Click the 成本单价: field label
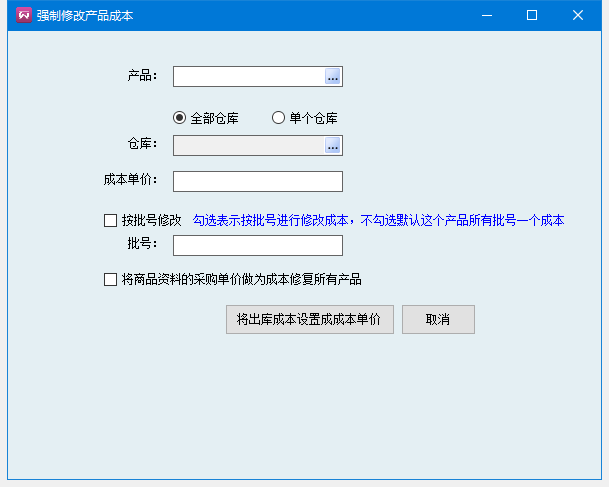The width and height of the screenshot is (609, 487). click(x=130, y=180)
